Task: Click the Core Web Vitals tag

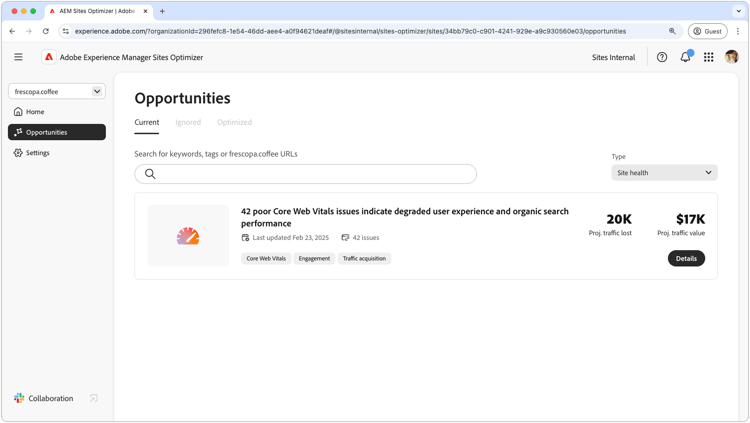Action: [x=266, y=258]
